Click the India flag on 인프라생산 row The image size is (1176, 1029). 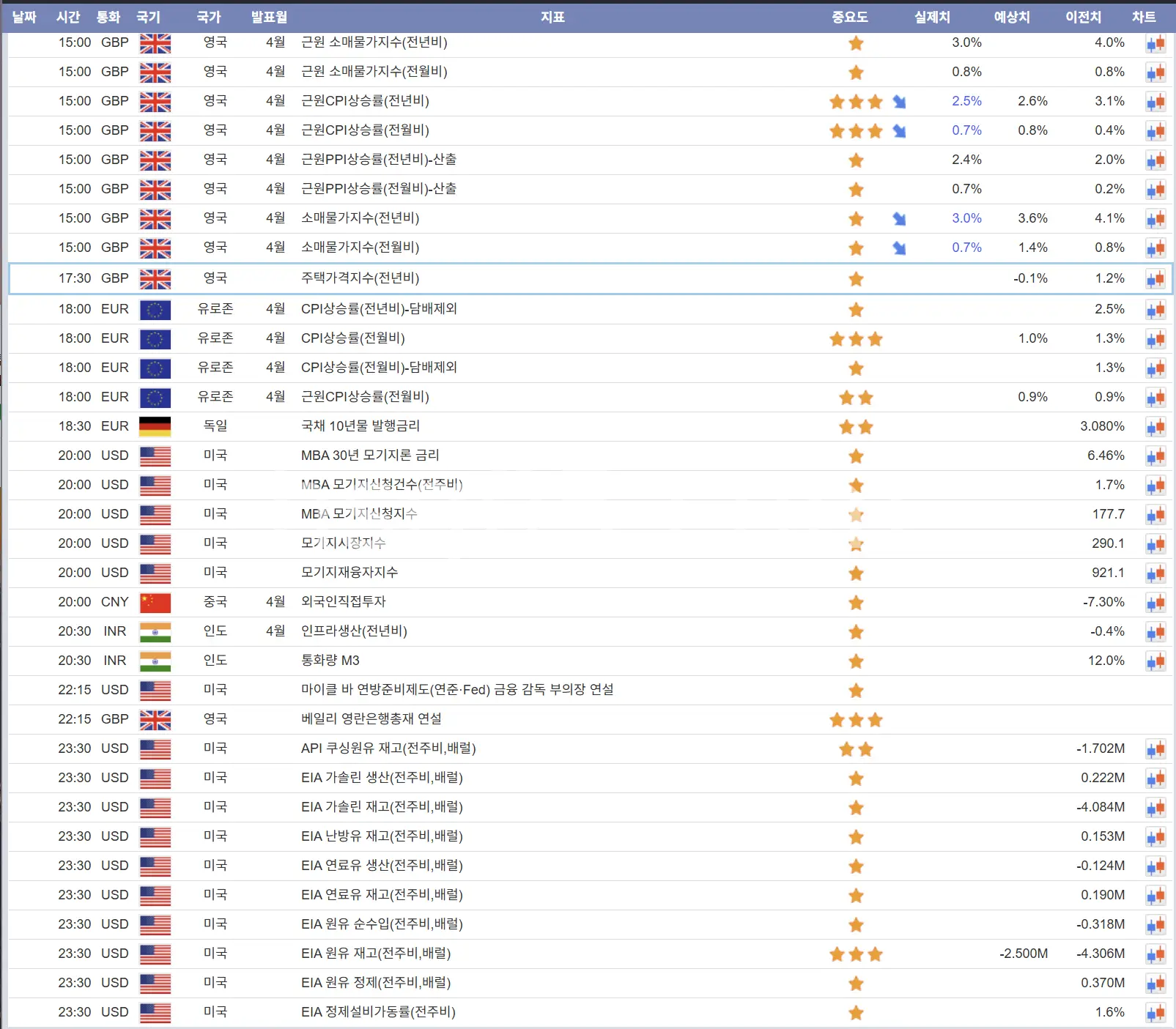155,631
